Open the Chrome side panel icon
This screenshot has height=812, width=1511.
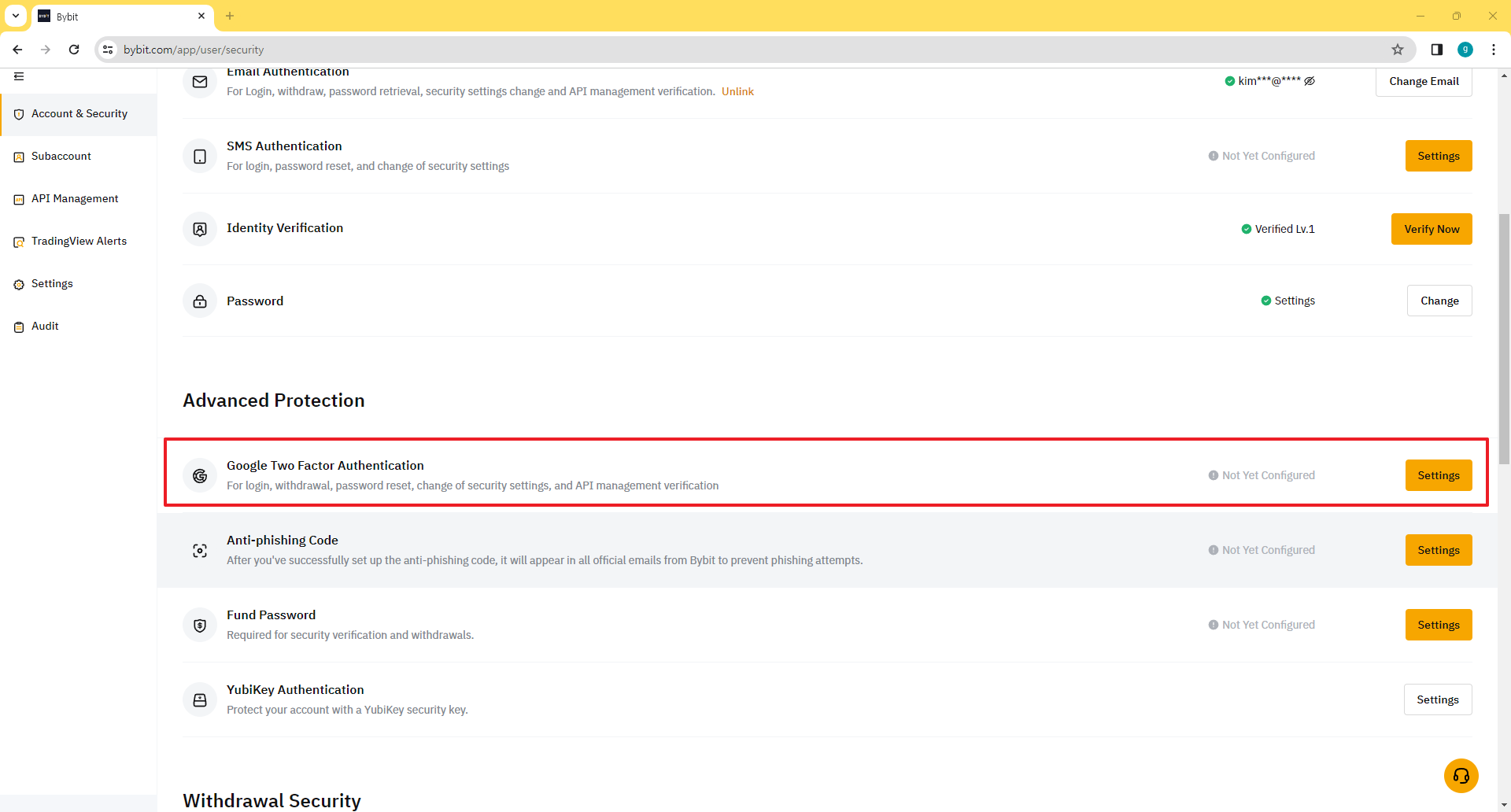(1436, 50)
